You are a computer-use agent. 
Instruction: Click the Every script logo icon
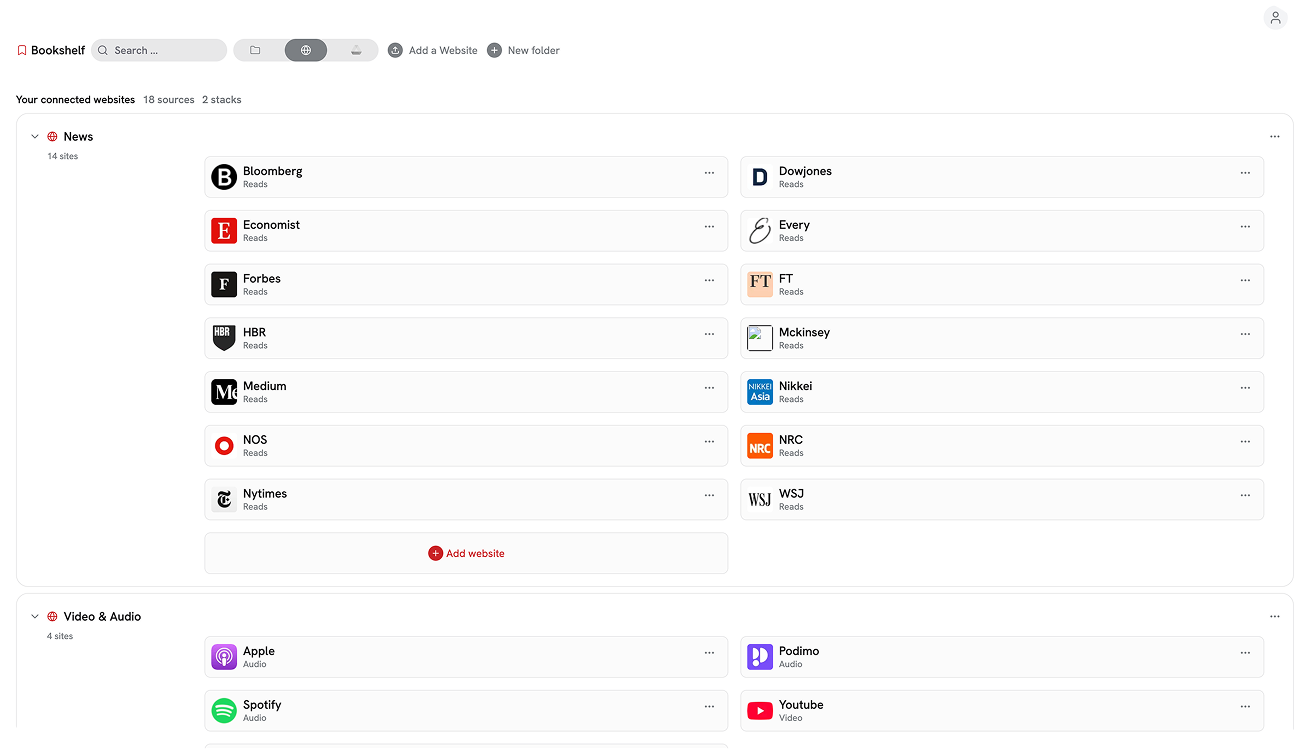tap(760, 231)
